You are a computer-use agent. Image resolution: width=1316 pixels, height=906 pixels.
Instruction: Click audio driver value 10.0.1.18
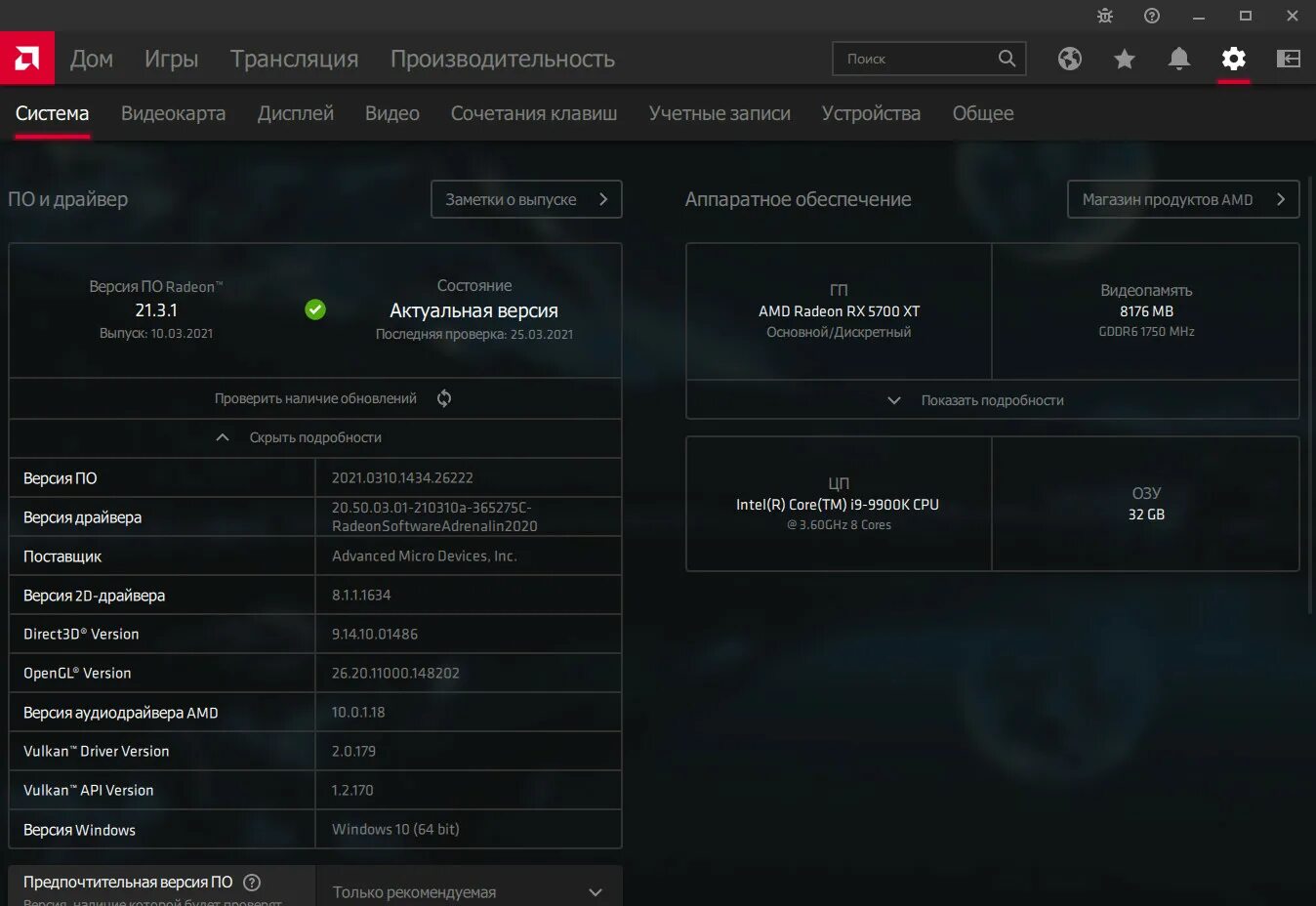(x=358, y=712)
